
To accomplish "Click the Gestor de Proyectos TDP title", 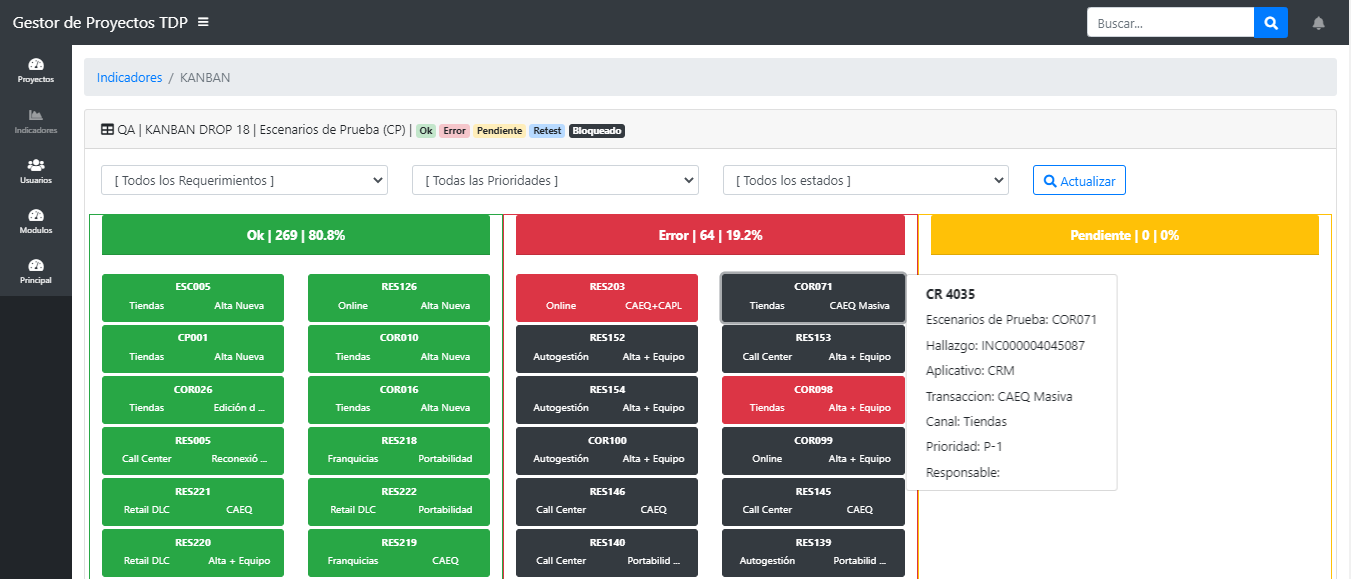I will (x=99, y=22).
